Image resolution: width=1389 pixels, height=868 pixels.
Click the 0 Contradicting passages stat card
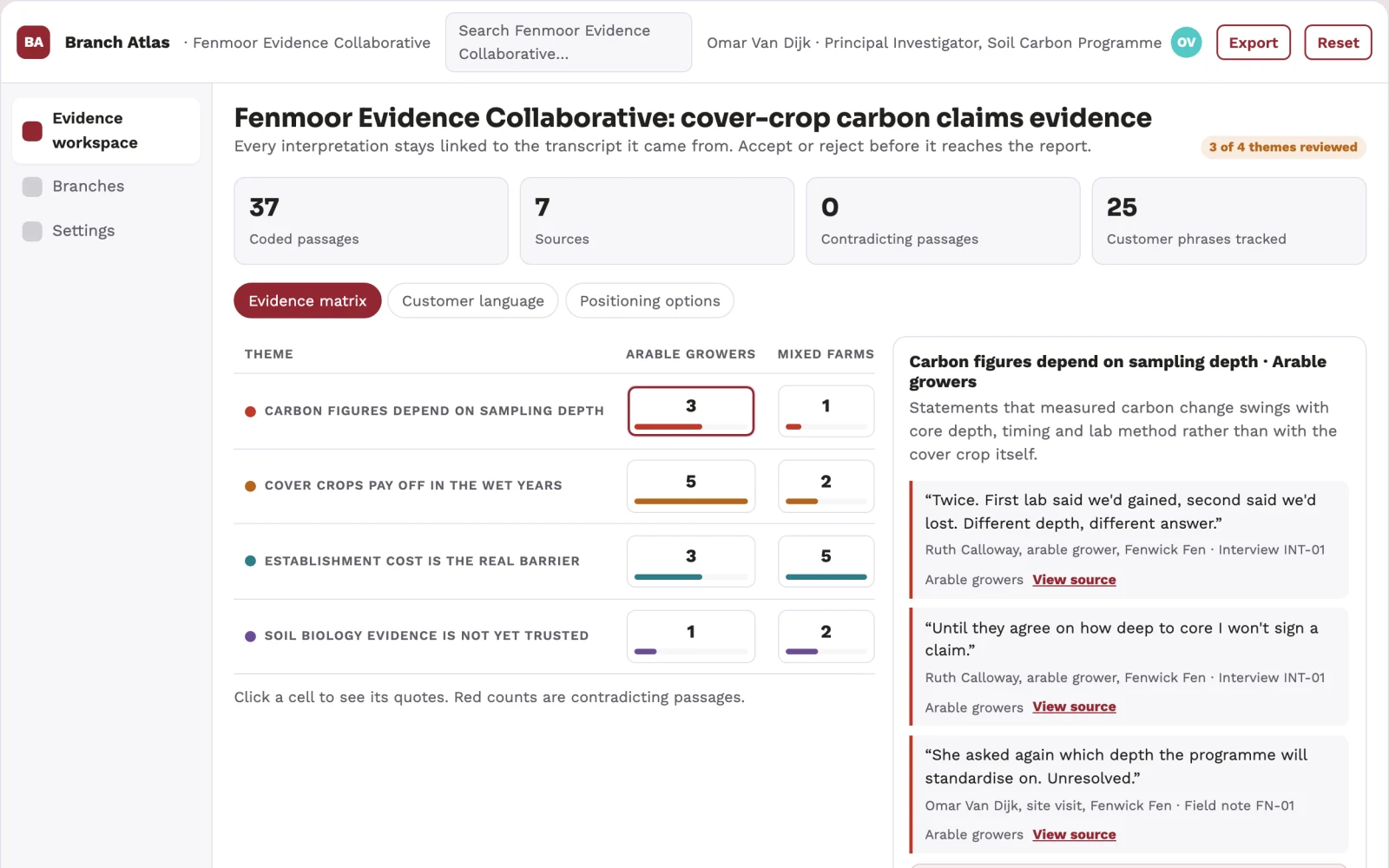tap(943, 221)
